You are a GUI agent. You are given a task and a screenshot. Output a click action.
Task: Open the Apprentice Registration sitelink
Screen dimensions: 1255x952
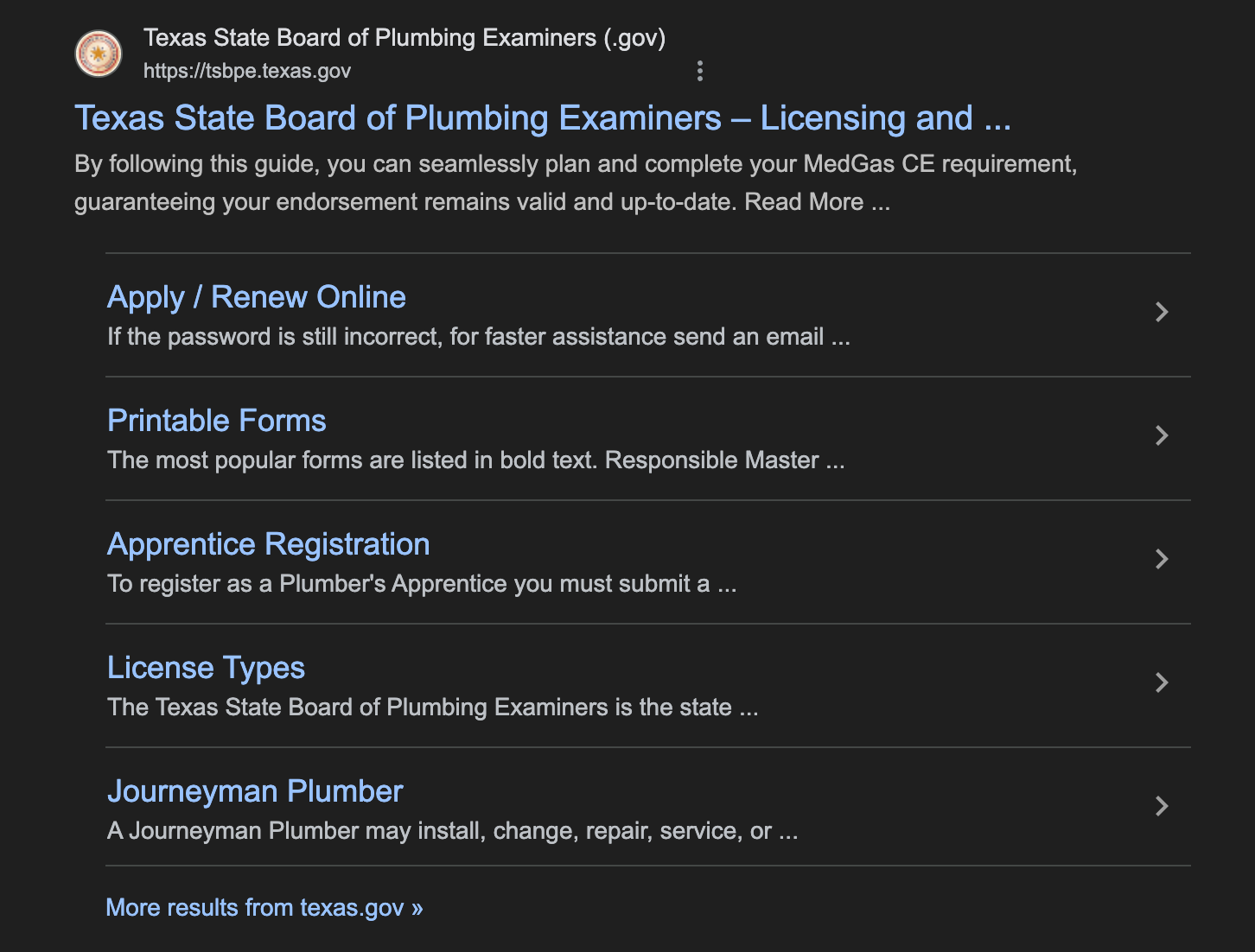[x=268, y=543]
